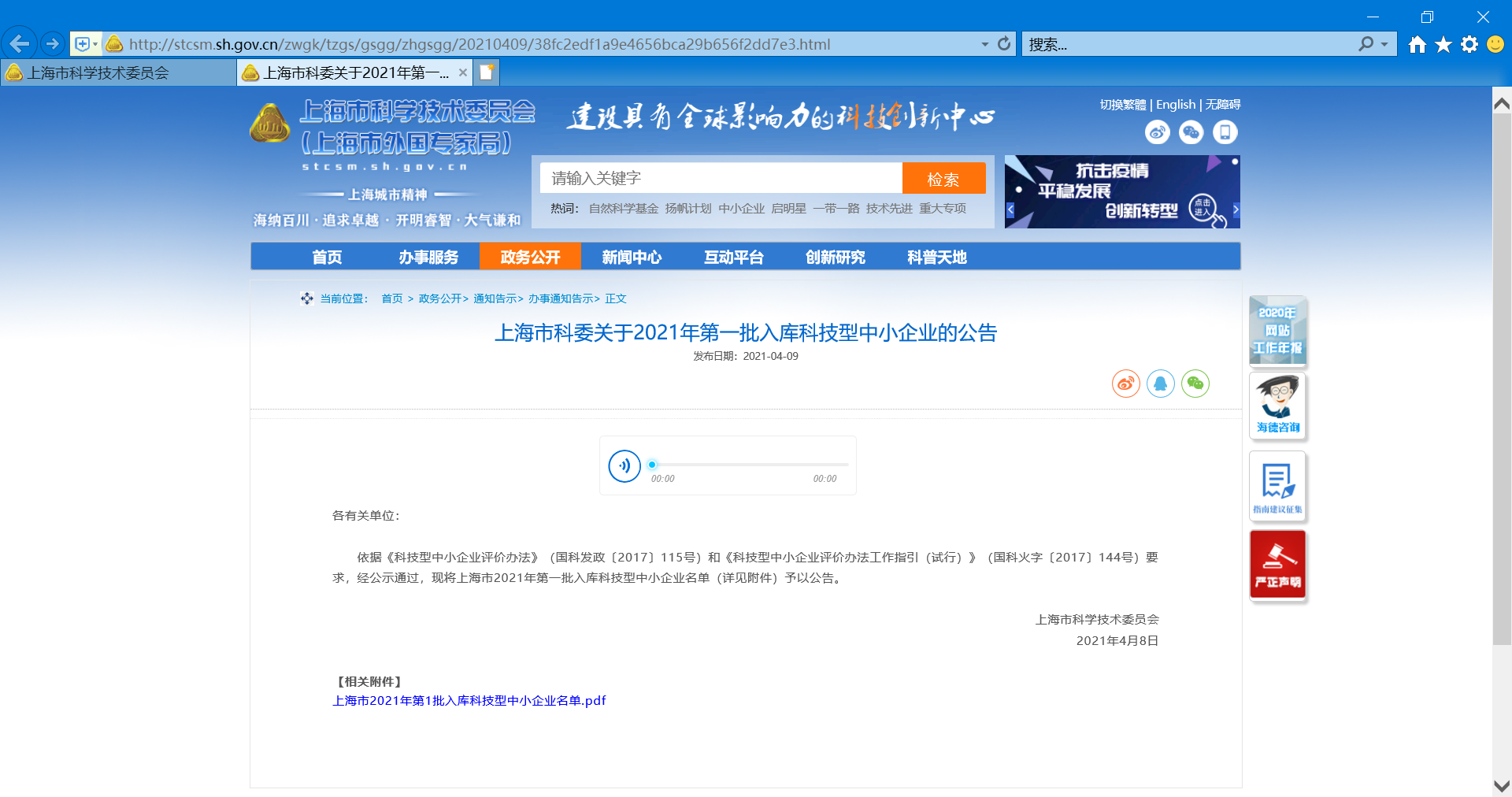Switch to traditional Chinese via 切換繁體
The image size is (1512, 797).
point(1123,105)
